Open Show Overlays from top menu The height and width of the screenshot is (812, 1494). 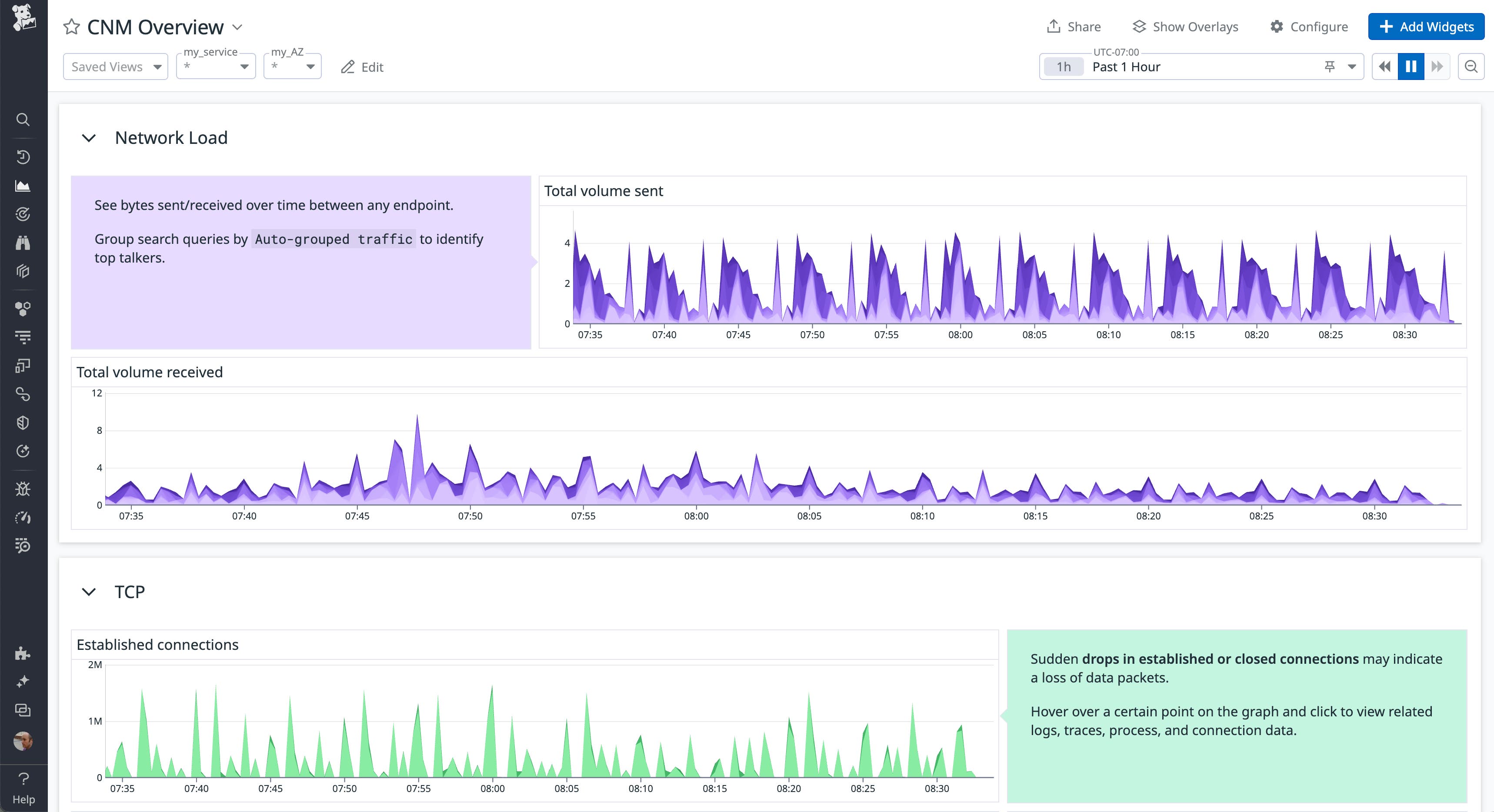coord(1185,26)
